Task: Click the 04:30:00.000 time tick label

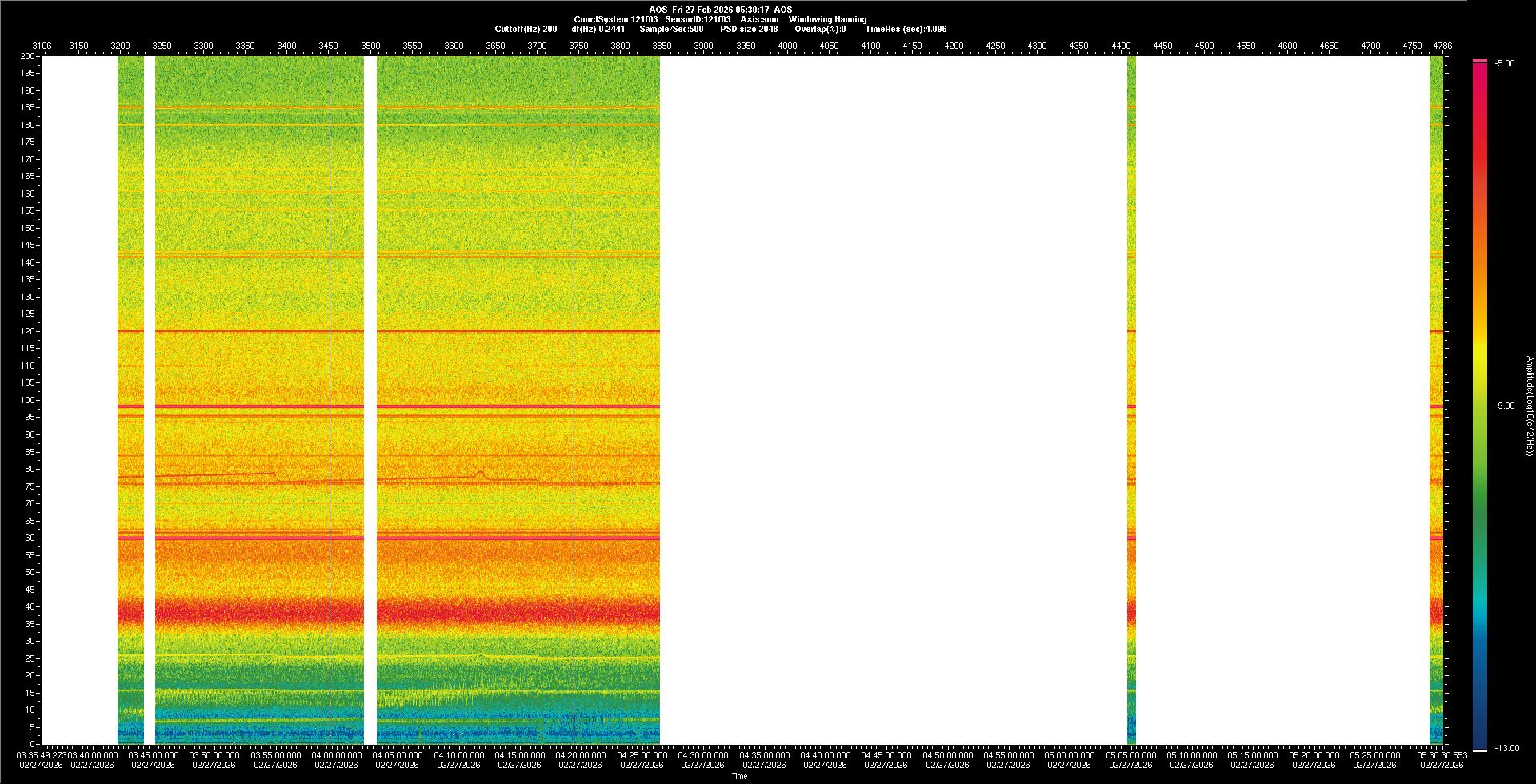Action: (x=703, y=755)
